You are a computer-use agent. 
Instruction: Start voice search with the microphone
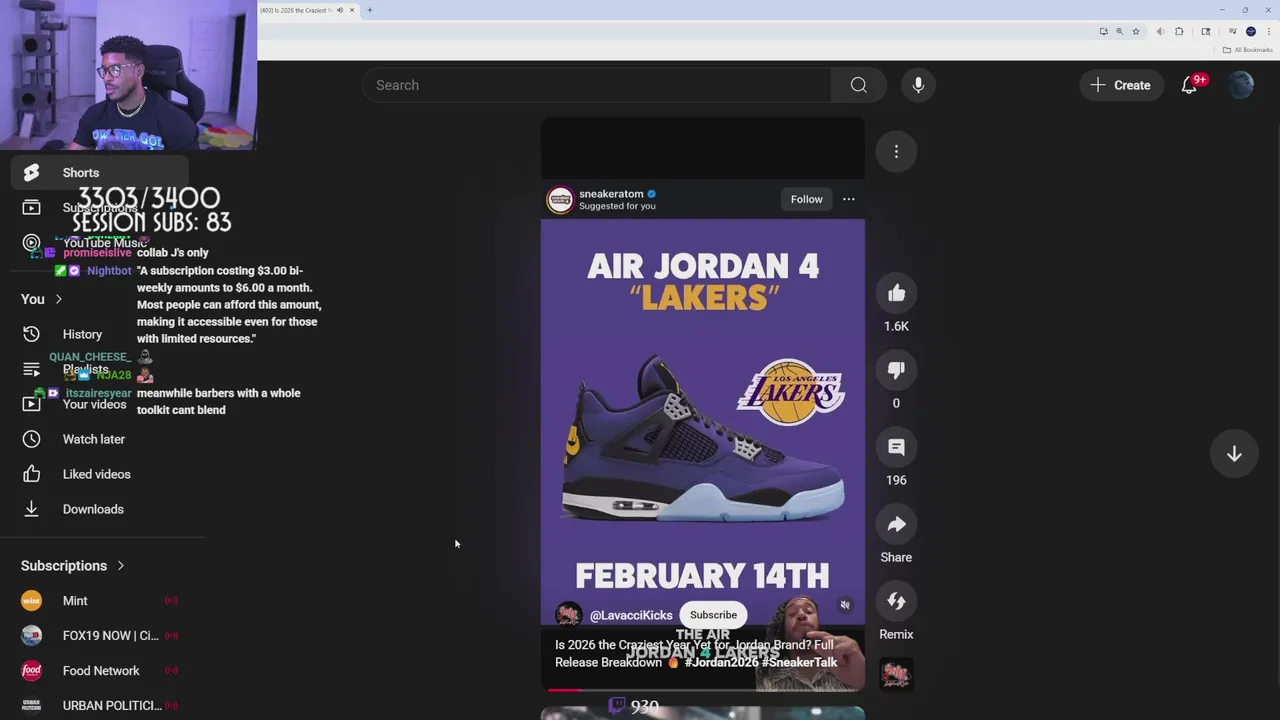pyautogui.click(x=918, y=85)
